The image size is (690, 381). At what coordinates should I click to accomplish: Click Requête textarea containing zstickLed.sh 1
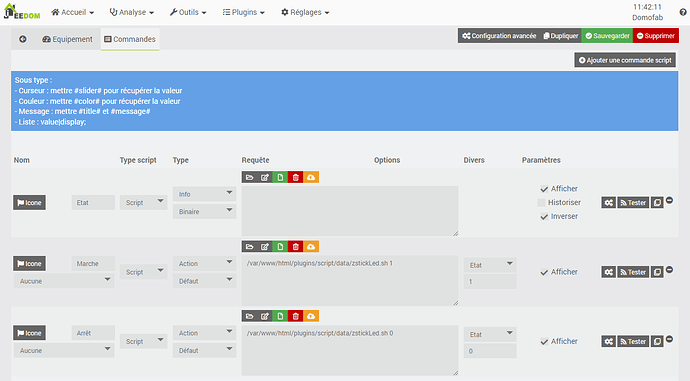pos(350,281)
